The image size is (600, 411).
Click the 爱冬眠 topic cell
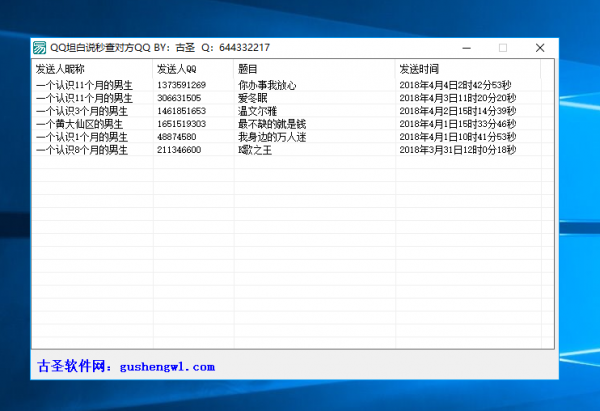click(253, 98)
